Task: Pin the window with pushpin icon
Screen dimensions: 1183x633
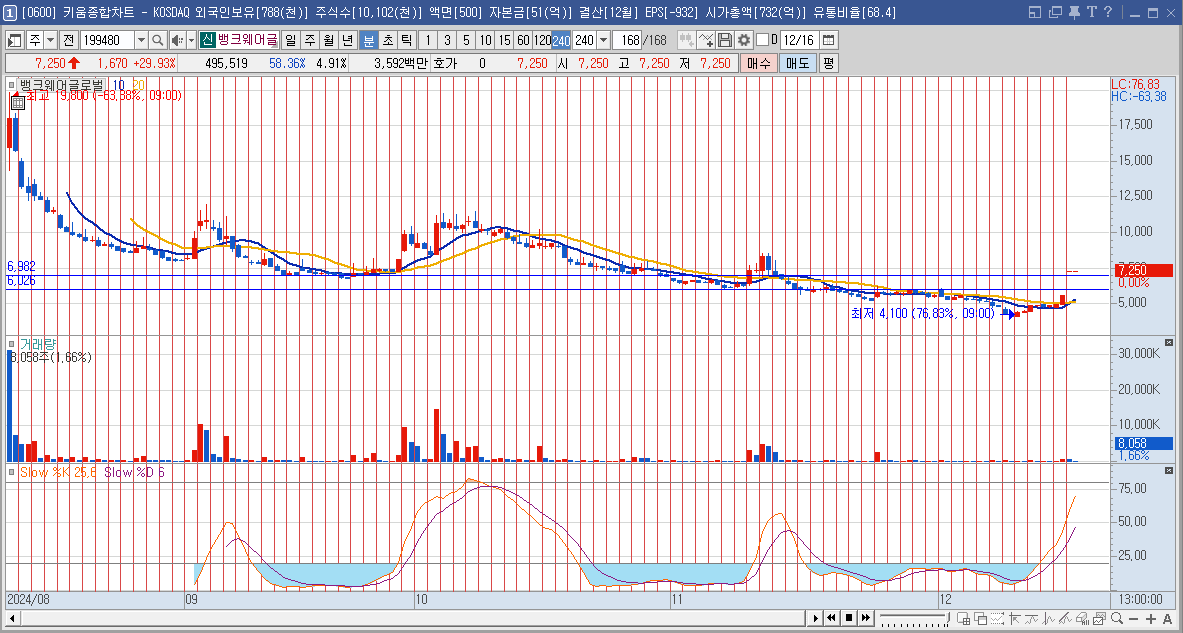Action: coord(1074,12)
